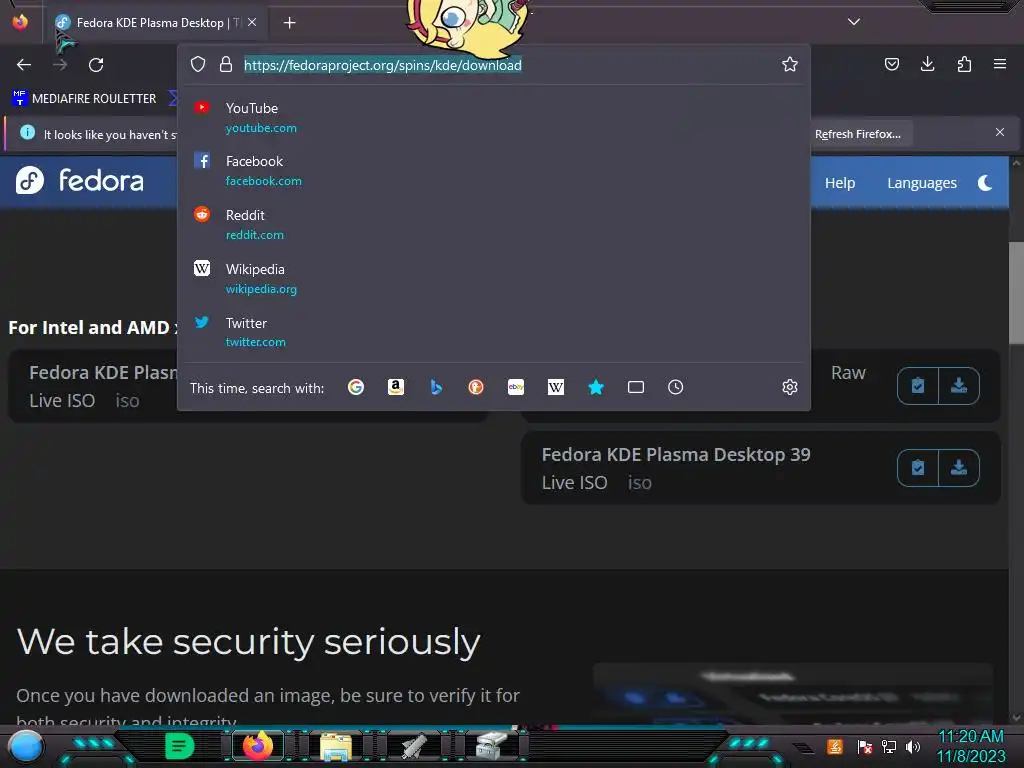
Task: Open a new tab
Action: coord(289,23)
